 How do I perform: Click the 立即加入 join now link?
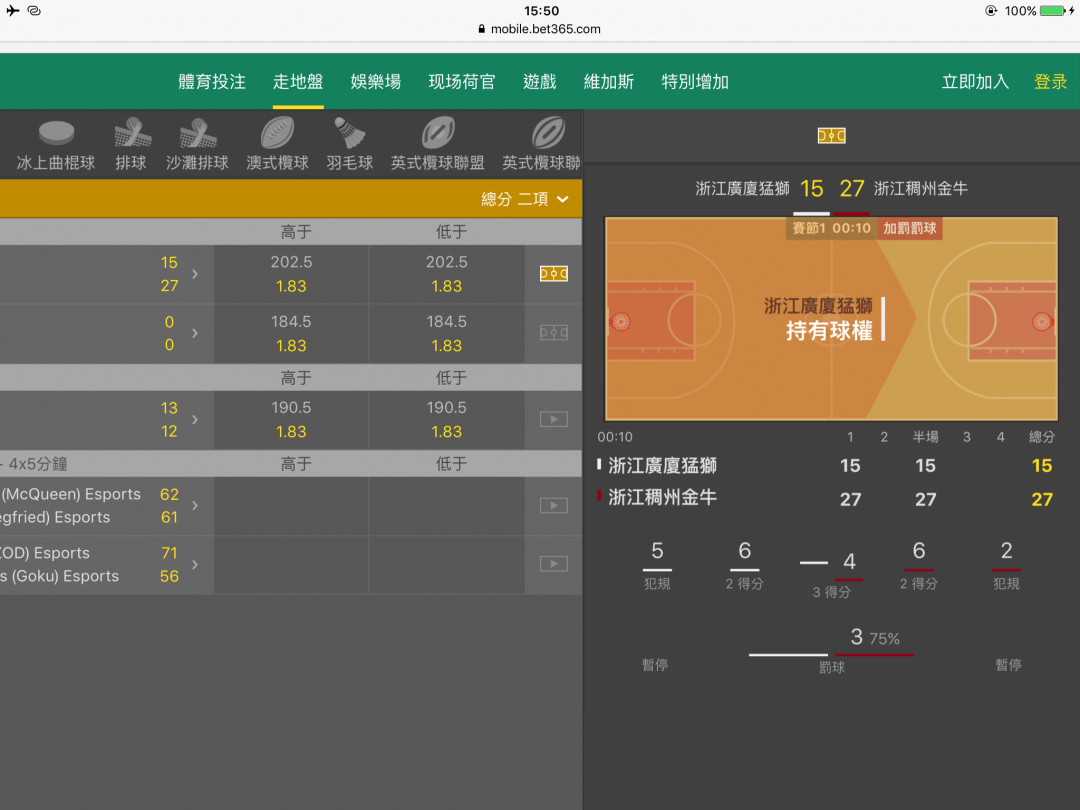pyautogui.click(x=975, y=82)
